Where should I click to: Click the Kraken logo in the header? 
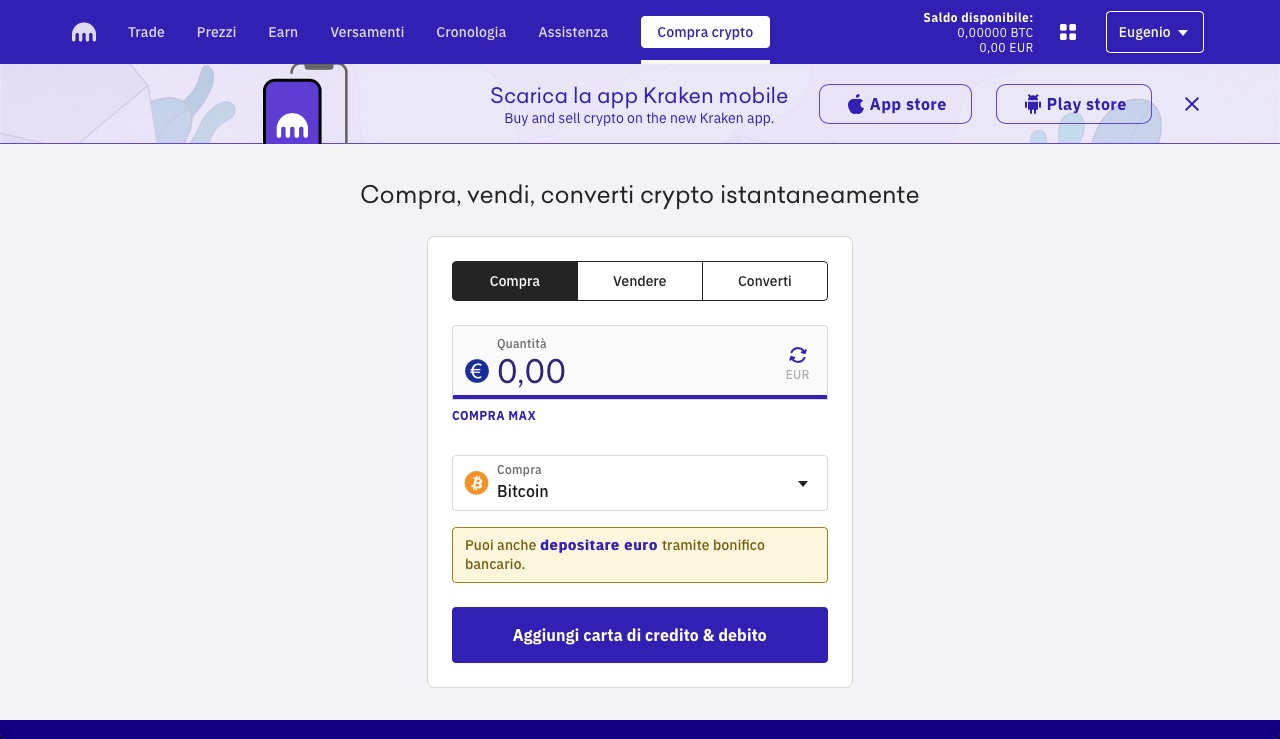[x=84, y=32]
